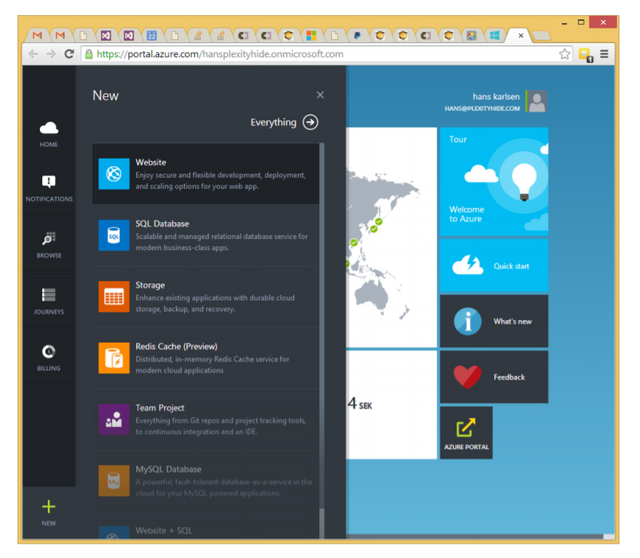Click the Everything link text
640x558 pixels.
273,122
